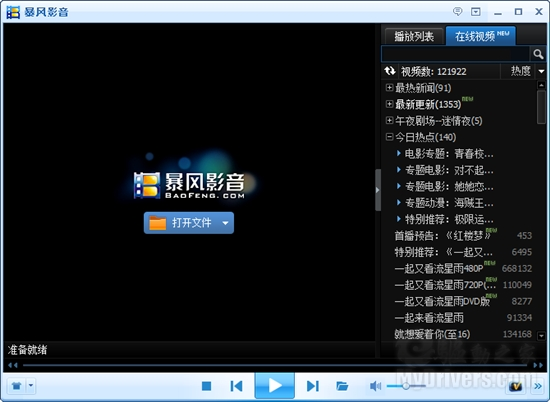This screenshot has height=402, width=550.
Task: Mute the volume speaker icon
Action: 375,386
